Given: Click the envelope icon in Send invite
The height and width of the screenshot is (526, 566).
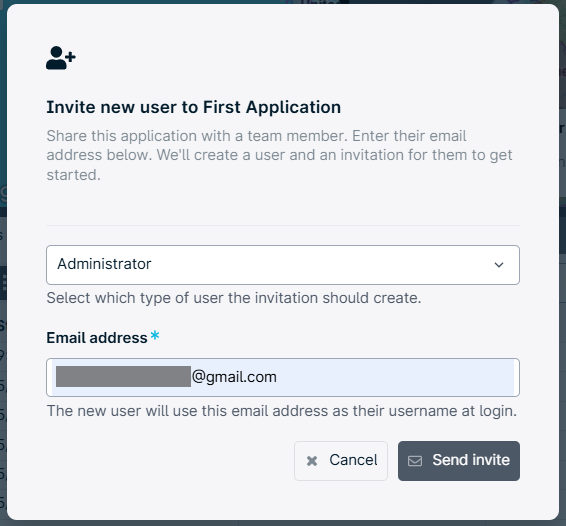Looking at the screenshot, I should pos(415,461).
